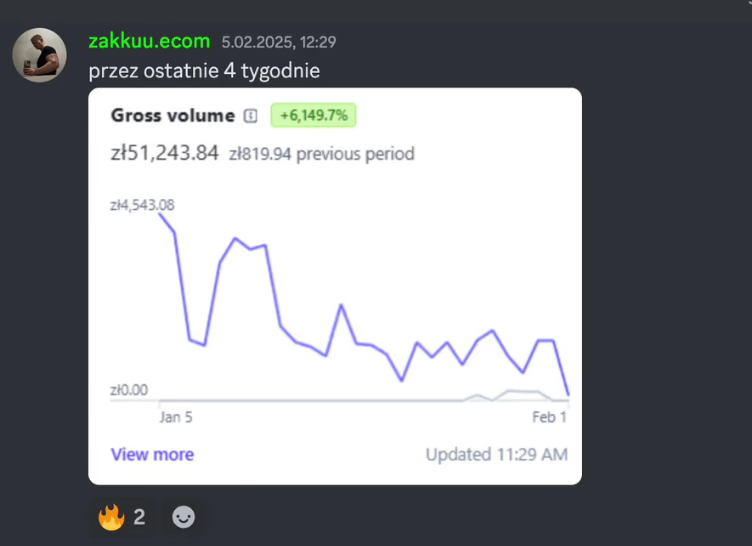Open the View more link
752x546 pixels.
152,454
